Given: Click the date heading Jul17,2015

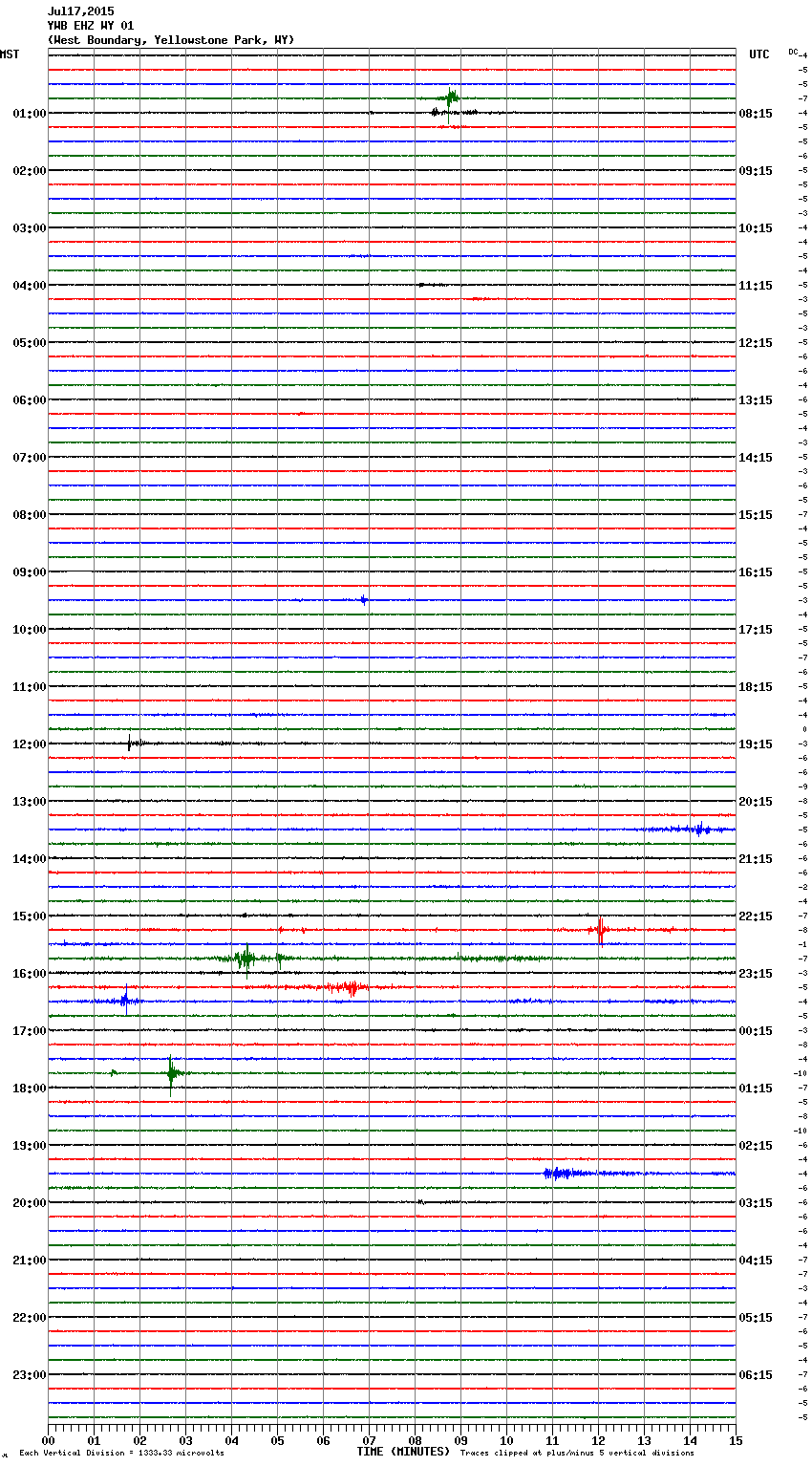Looking at the screenshot, I should [80, 11].
